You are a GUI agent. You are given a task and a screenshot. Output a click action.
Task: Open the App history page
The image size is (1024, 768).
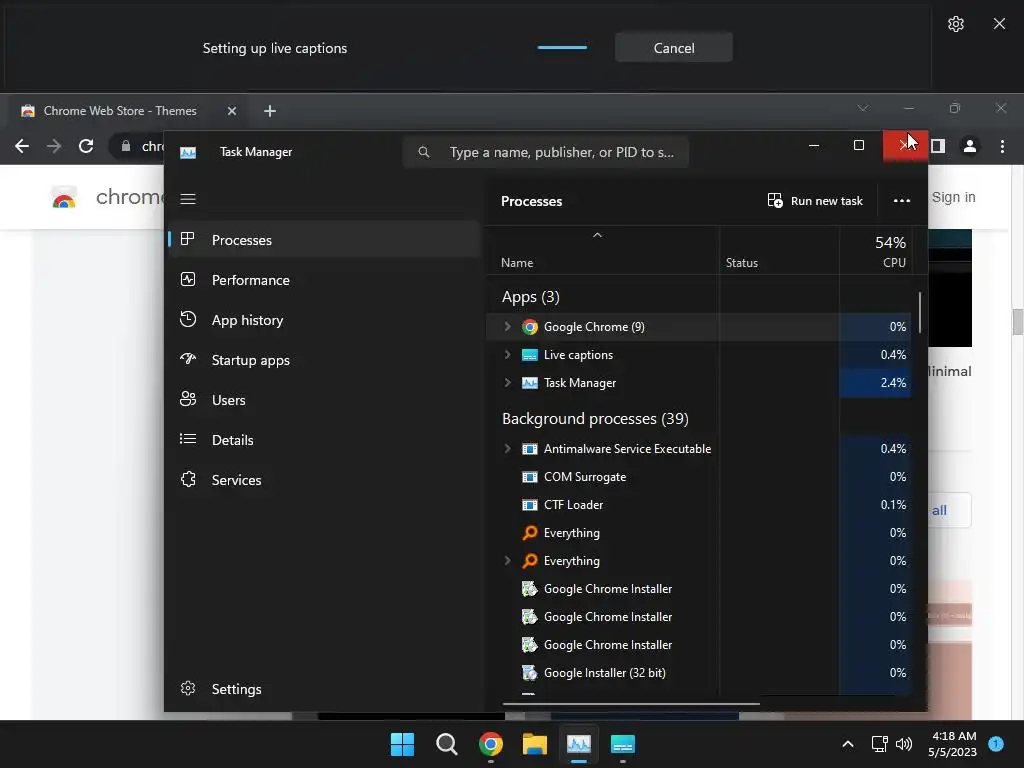(325, 320)
